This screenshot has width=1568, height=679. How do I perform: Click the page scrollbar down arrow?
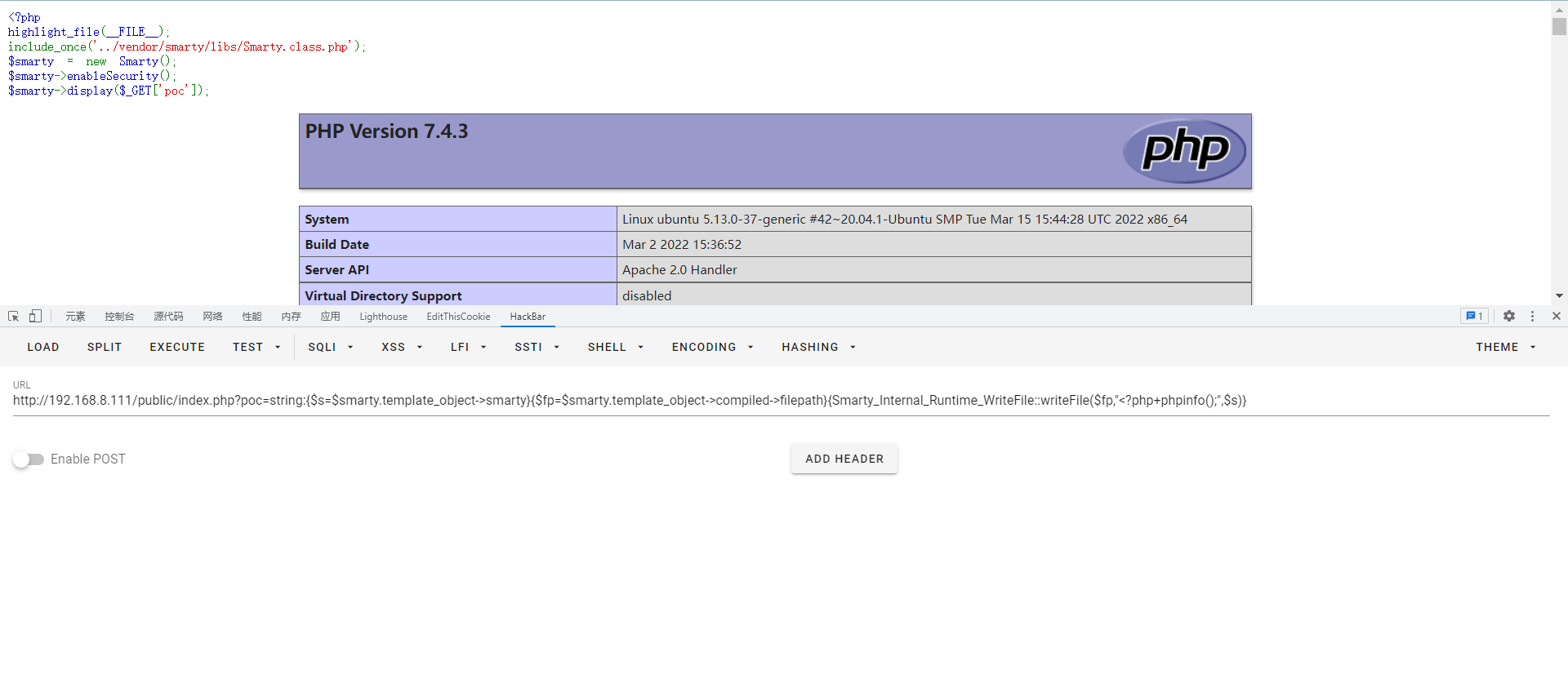pyautogui.click(x=1559, y=296)
